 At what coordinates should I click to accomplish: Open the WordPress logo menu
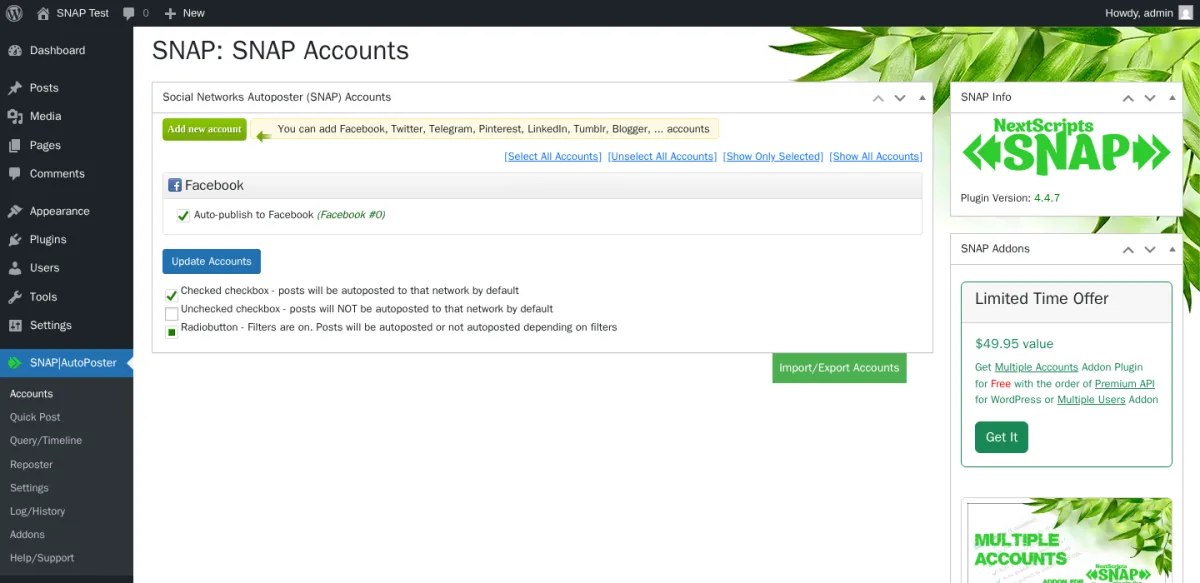pos(13,13)
